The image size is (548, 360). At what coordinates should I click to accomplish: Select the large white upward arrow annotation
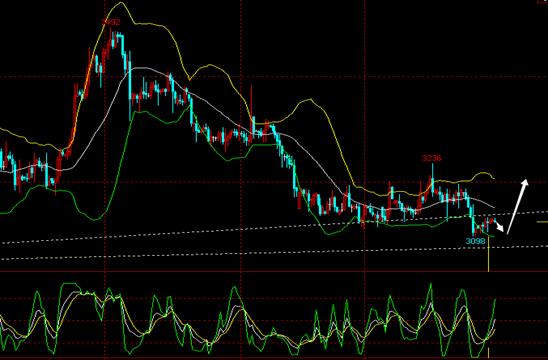tap(517, 207)
